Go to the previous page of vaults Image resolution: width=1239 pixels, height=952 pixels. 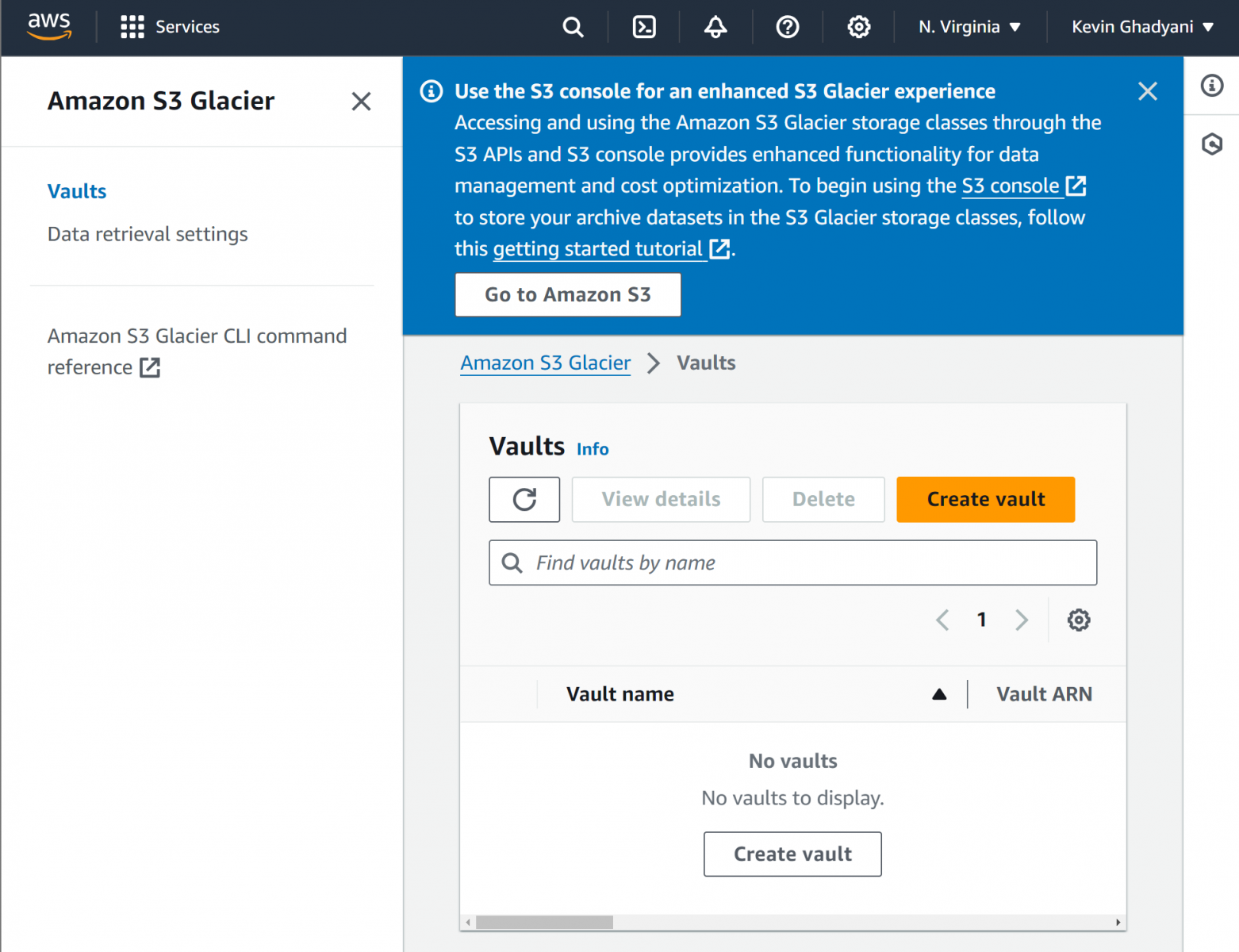click(942, 620)
